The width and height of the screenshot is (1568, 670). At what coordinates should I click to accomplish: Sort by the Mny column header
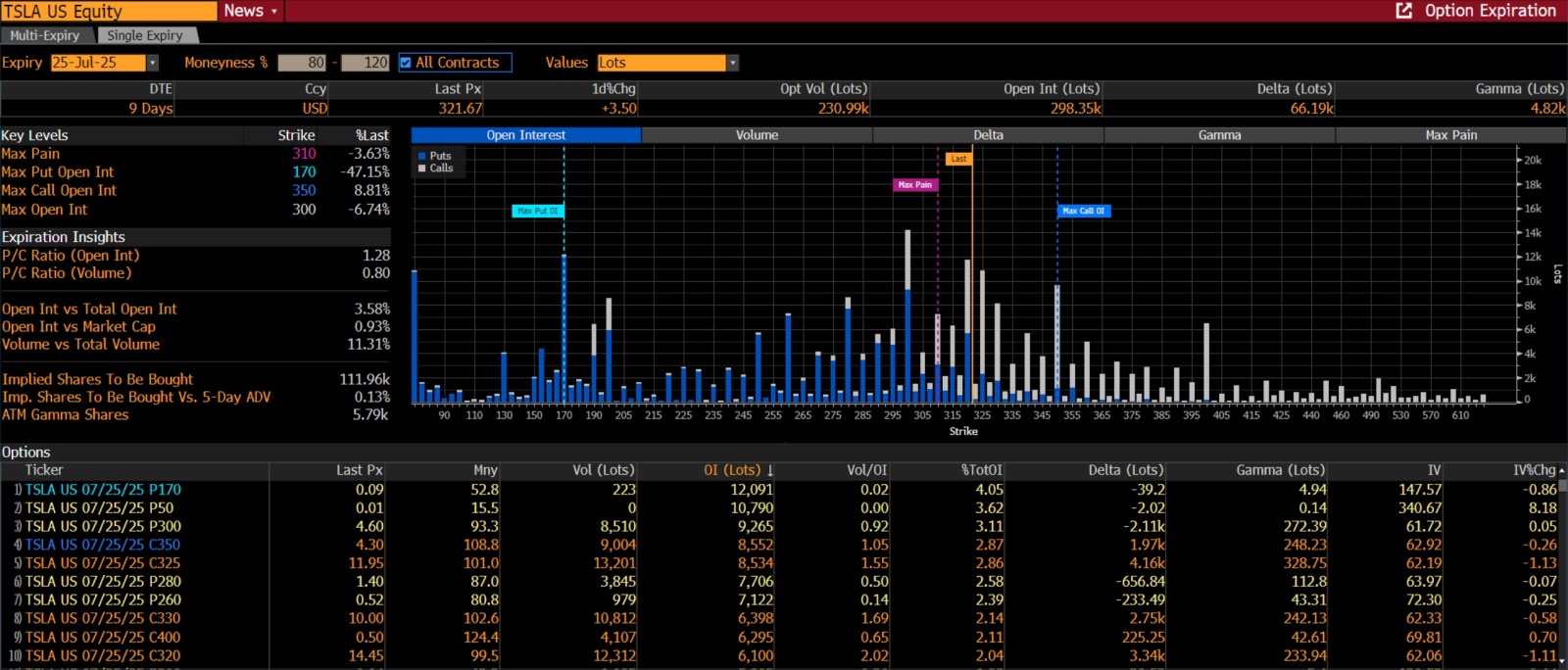(486, 470)
